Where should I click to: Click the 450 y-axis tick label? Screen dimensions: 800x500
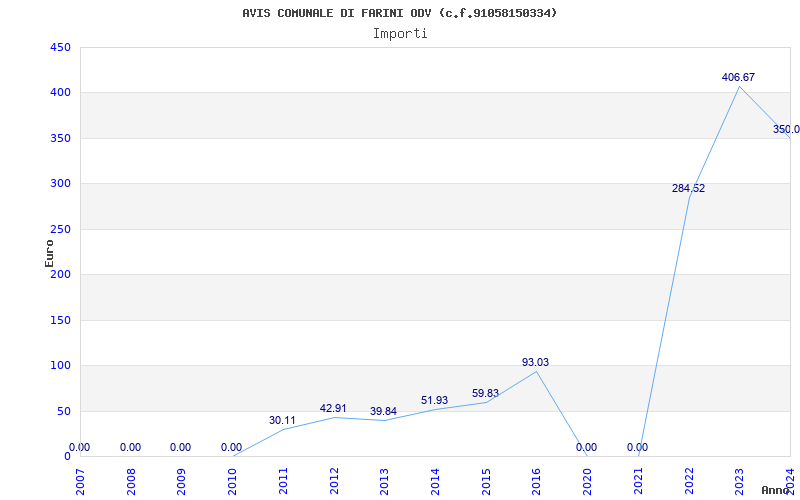(60, 47)
